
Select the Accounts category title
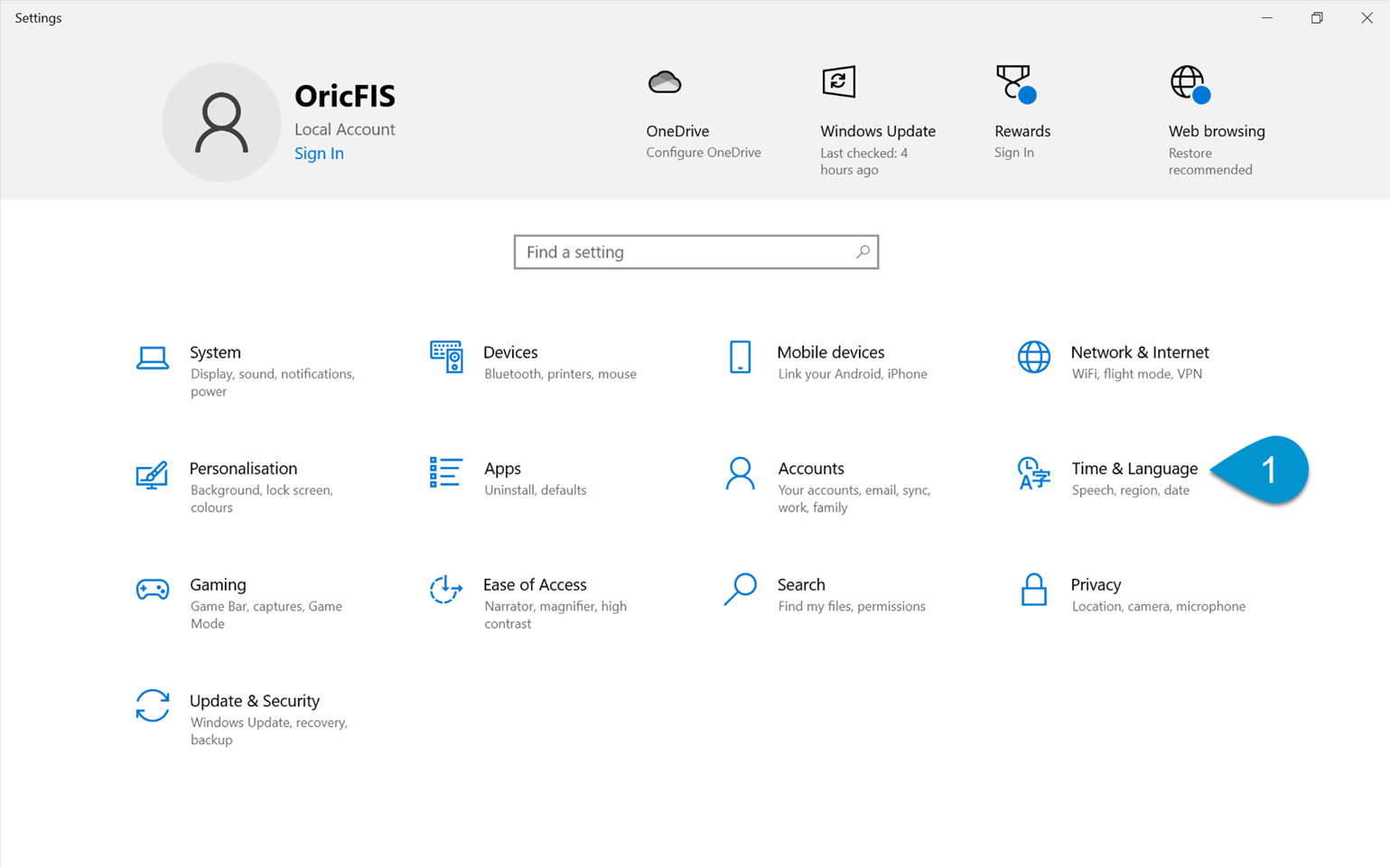811,468
